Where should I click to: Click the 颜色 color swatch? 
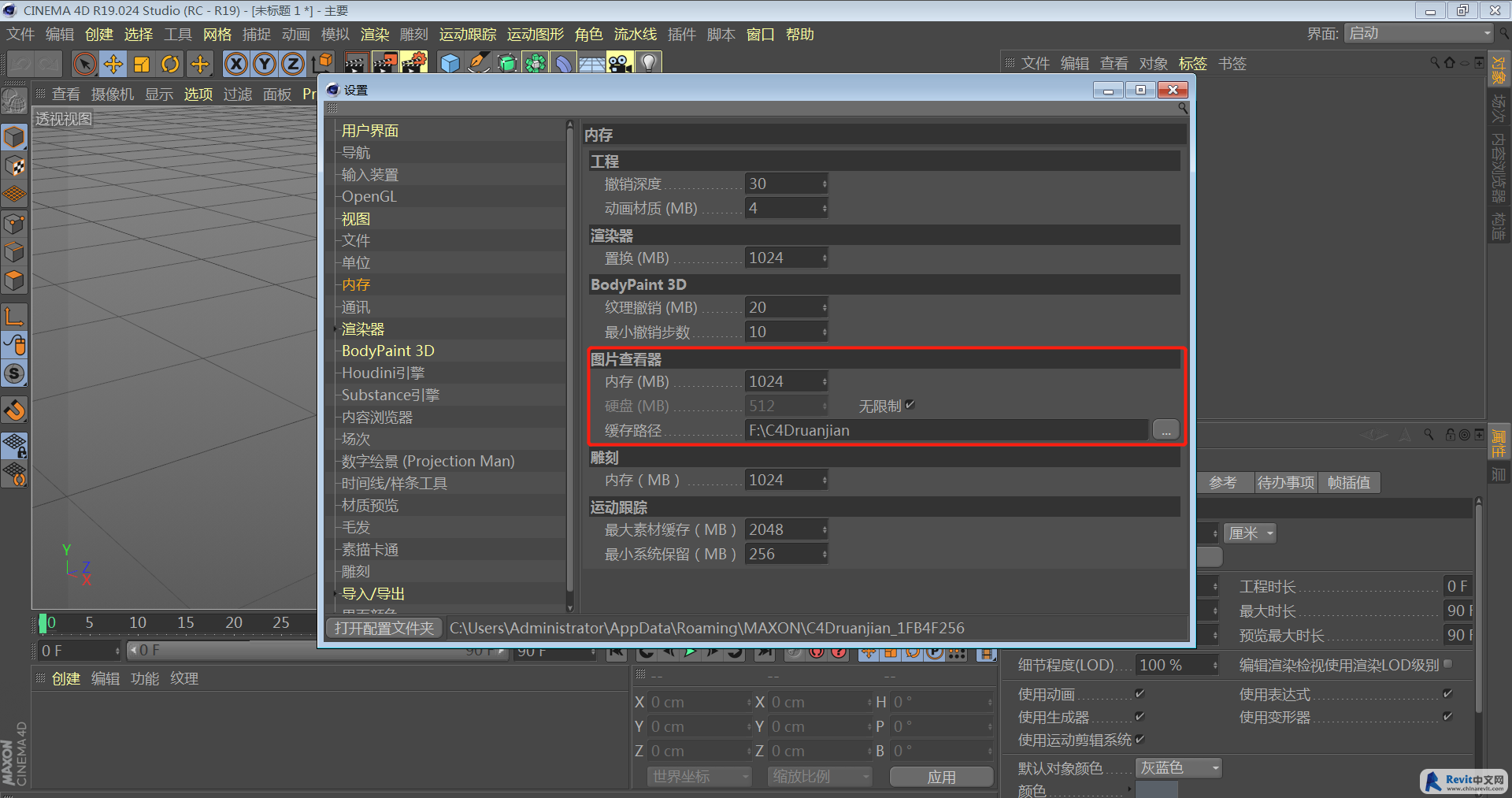coord(1157,789)
